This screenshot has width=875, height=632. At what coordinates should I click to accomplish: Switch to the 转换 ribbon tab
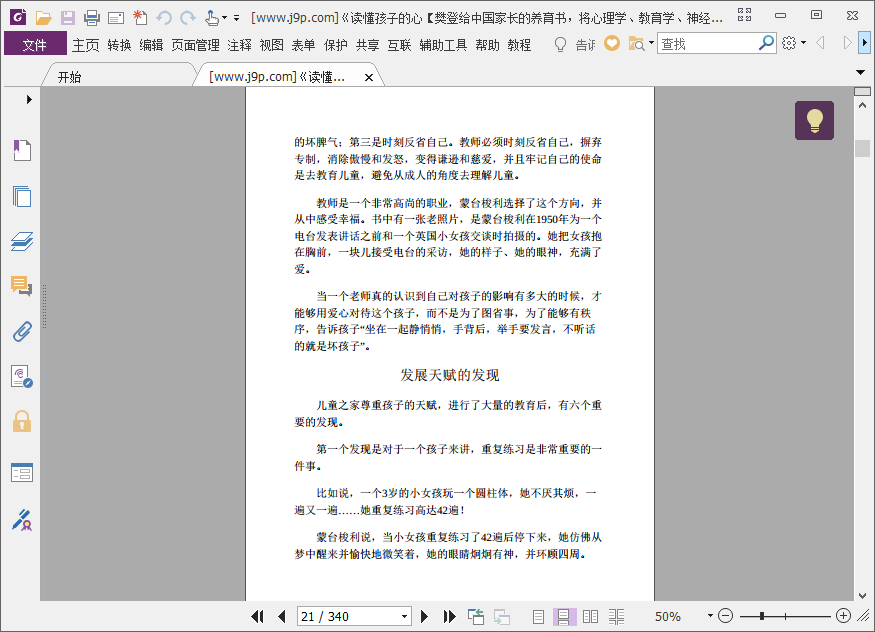[x=119, y=45]
